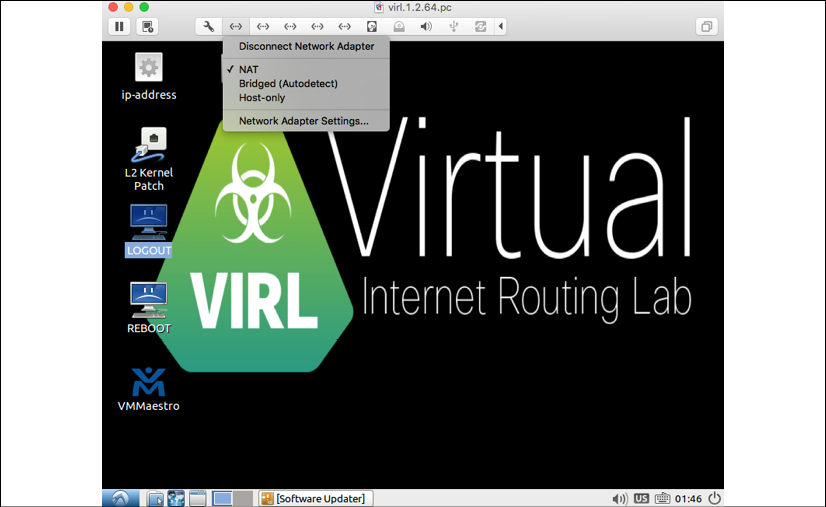Open the US keyboard layout indicator

[641, 498]
